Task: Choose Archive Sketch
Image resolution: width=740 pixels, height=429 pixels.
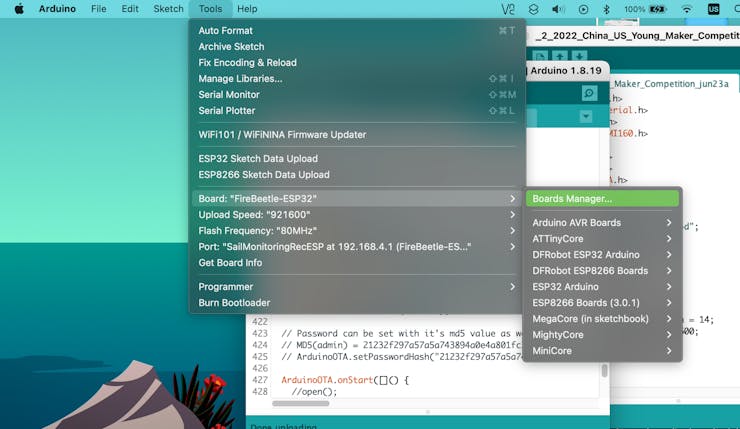Action: [357, 47]
